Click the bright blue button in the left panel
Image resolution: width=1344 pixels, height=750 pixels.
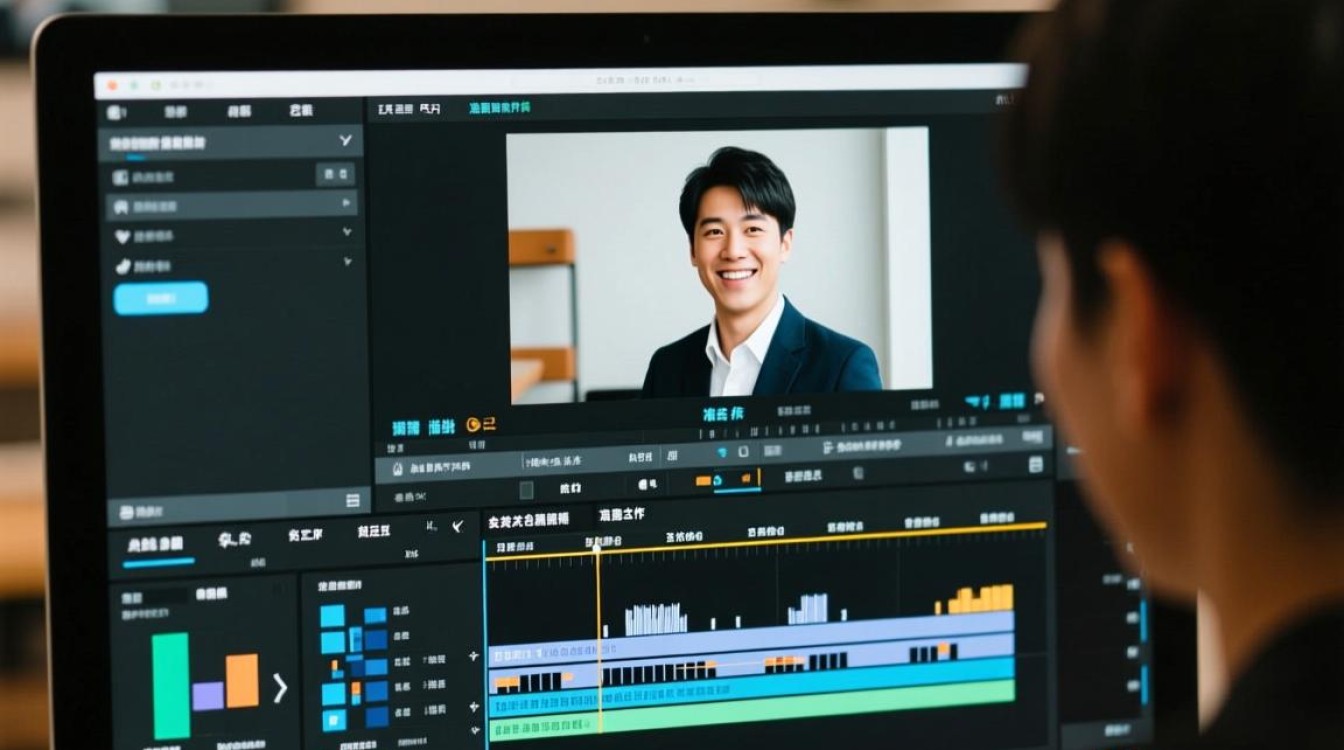161,298
